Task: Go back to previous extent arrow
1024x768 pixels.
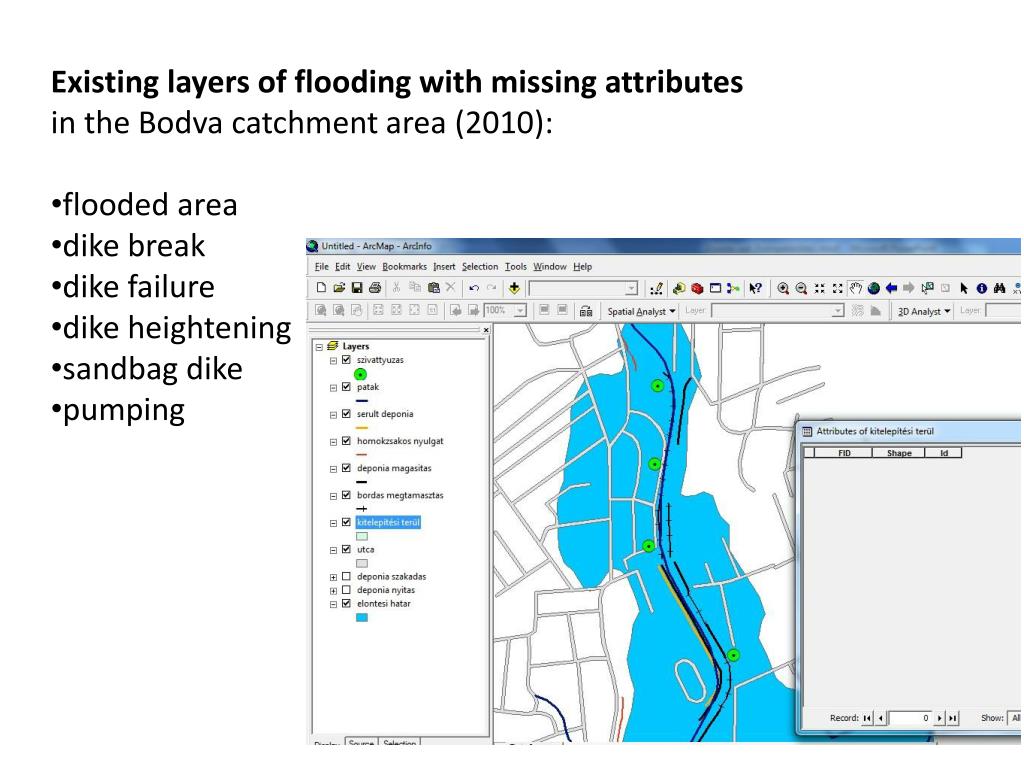Action: pyautogui.click(x=891, y=288)
